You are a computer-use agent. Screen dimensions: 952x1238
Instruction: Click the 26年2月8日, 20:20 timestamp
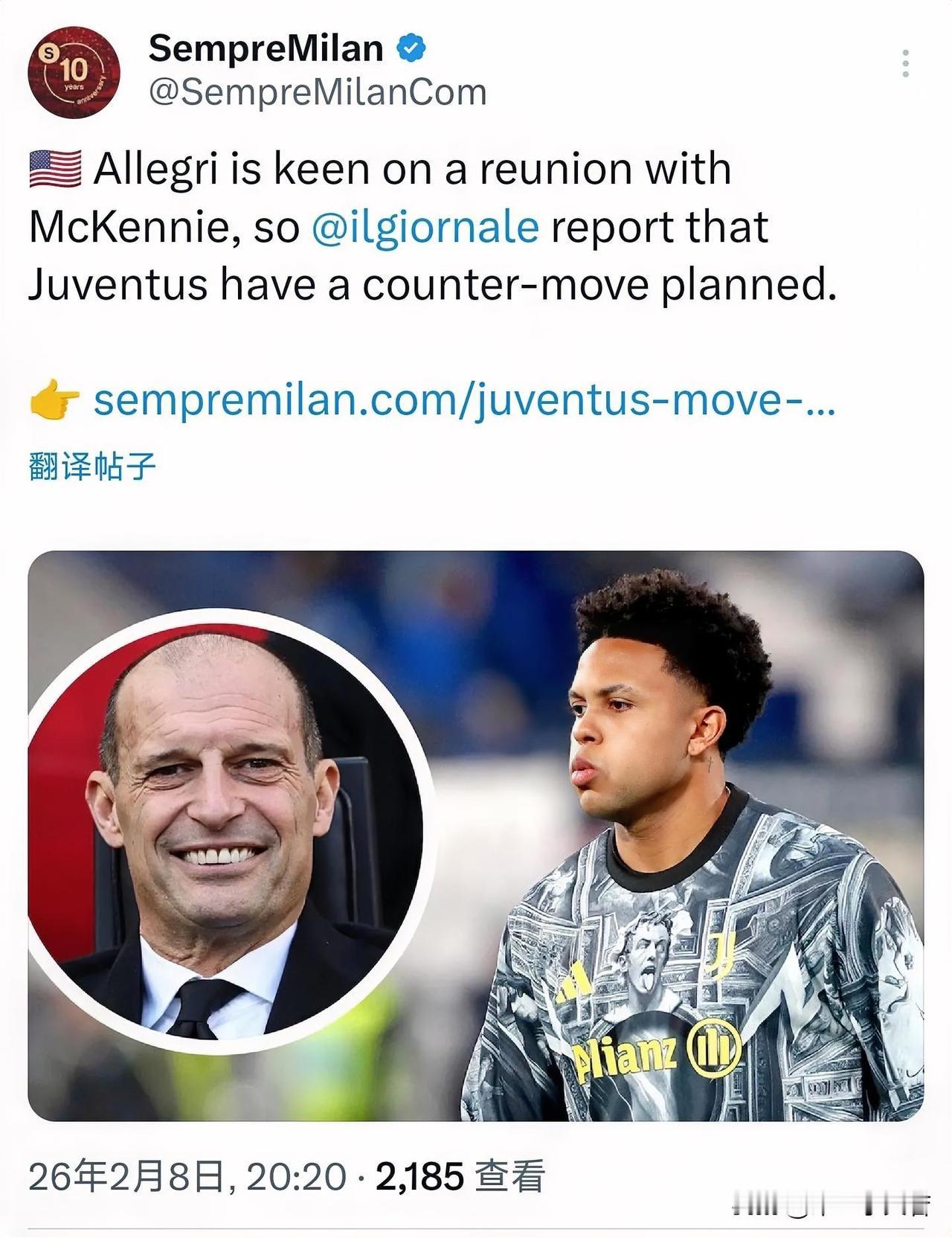[x=187, y=1176]
